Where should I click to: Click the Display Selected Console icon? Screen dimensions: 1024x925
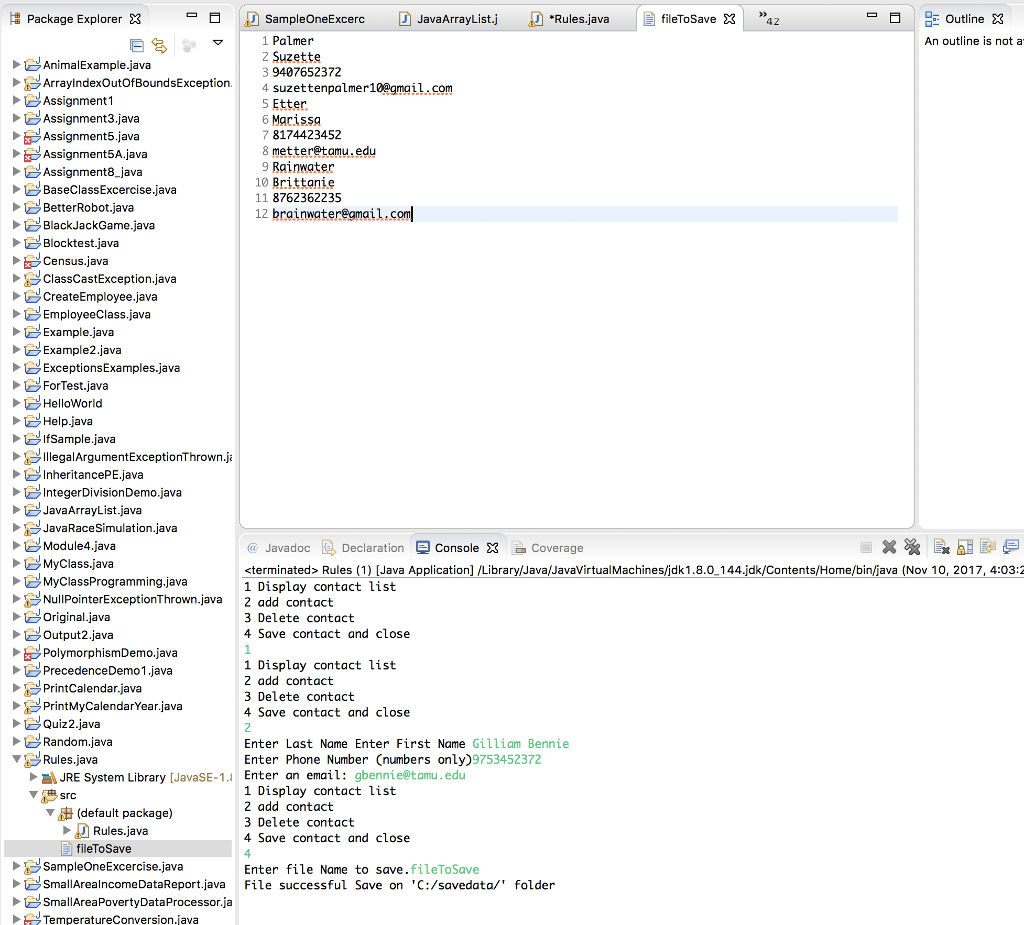tap(1011, 547)
